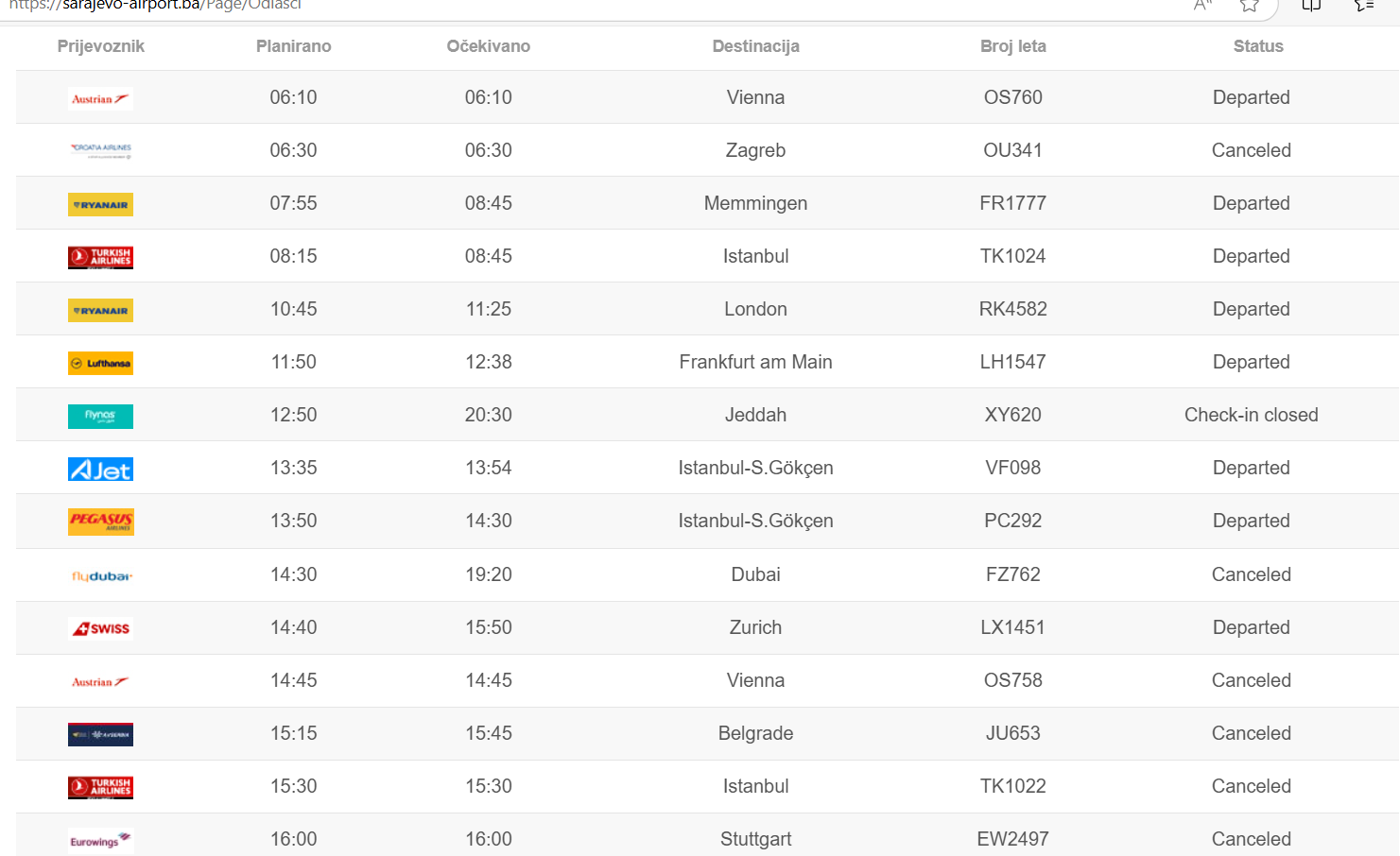Viewport: 1400px width, 856px height.
Task: Click the Turkish Airlines logo for TK1022
Action: click(x=100, y=787)
